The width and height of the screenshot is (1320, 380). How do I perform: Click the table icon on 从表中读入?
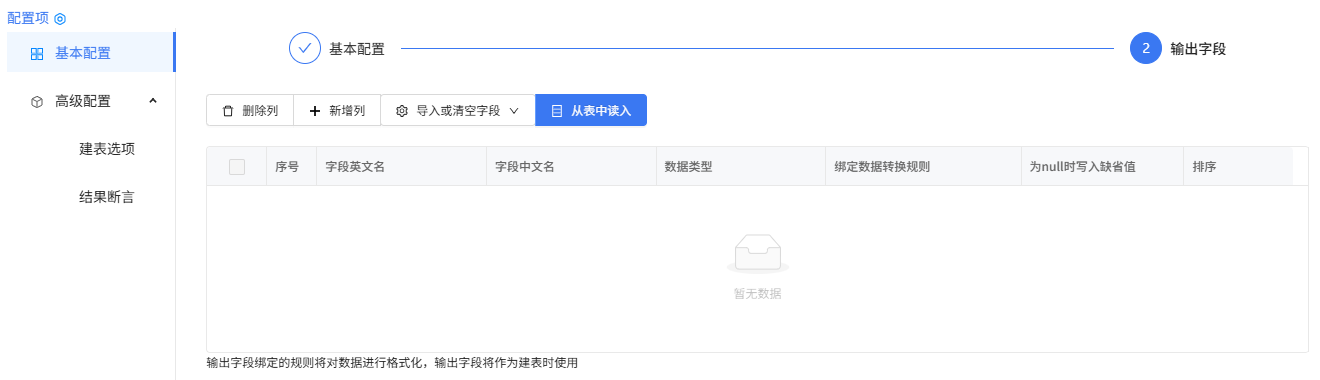coord(557,111)
